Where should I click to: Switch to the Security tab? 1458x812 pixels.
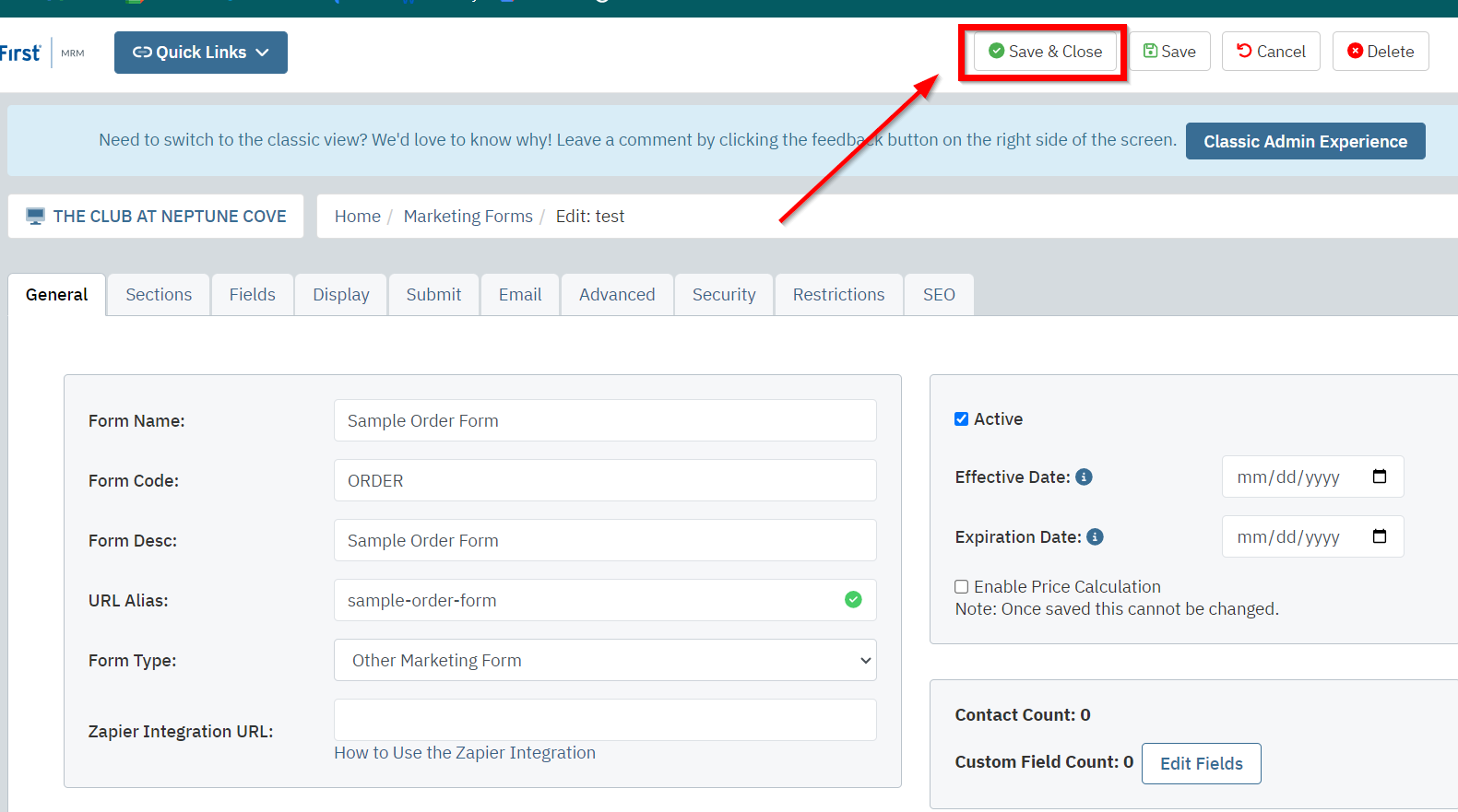pyautogui.click(x=724, y=295)
